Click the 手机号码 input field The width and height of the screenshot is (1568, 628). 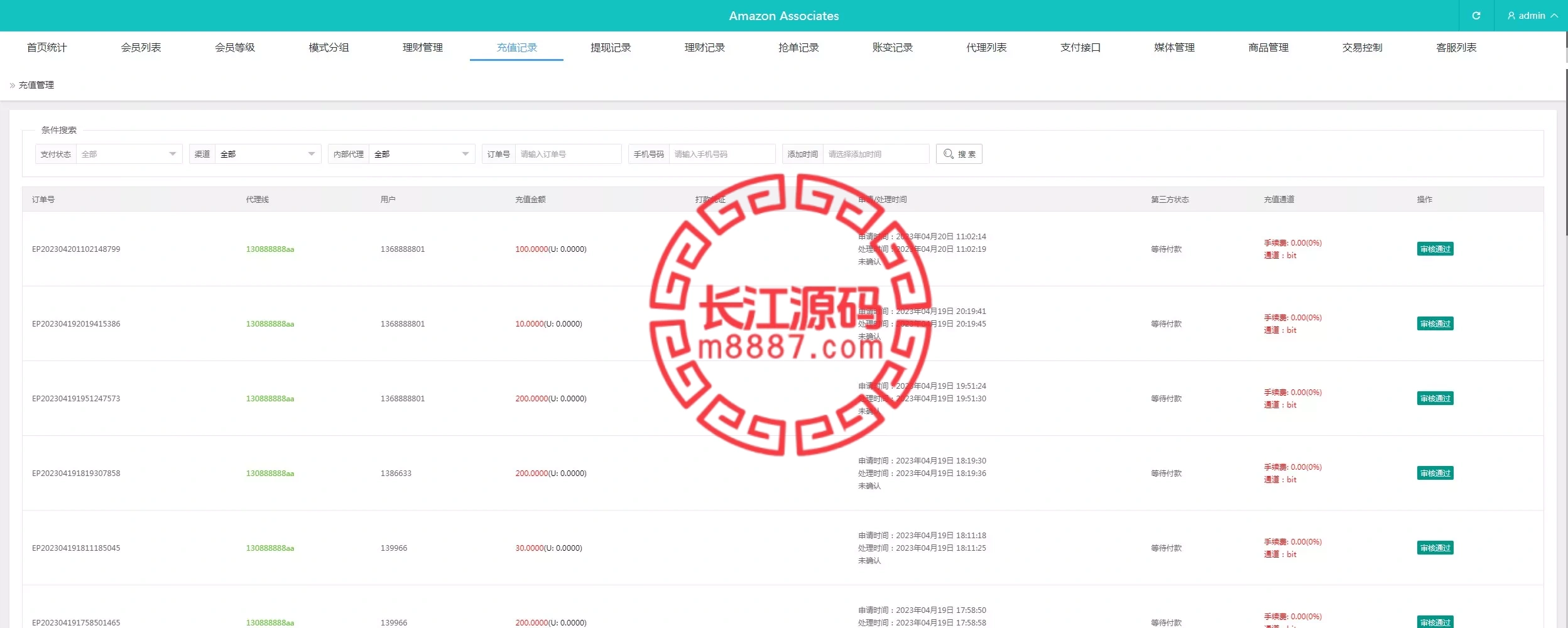722,154
